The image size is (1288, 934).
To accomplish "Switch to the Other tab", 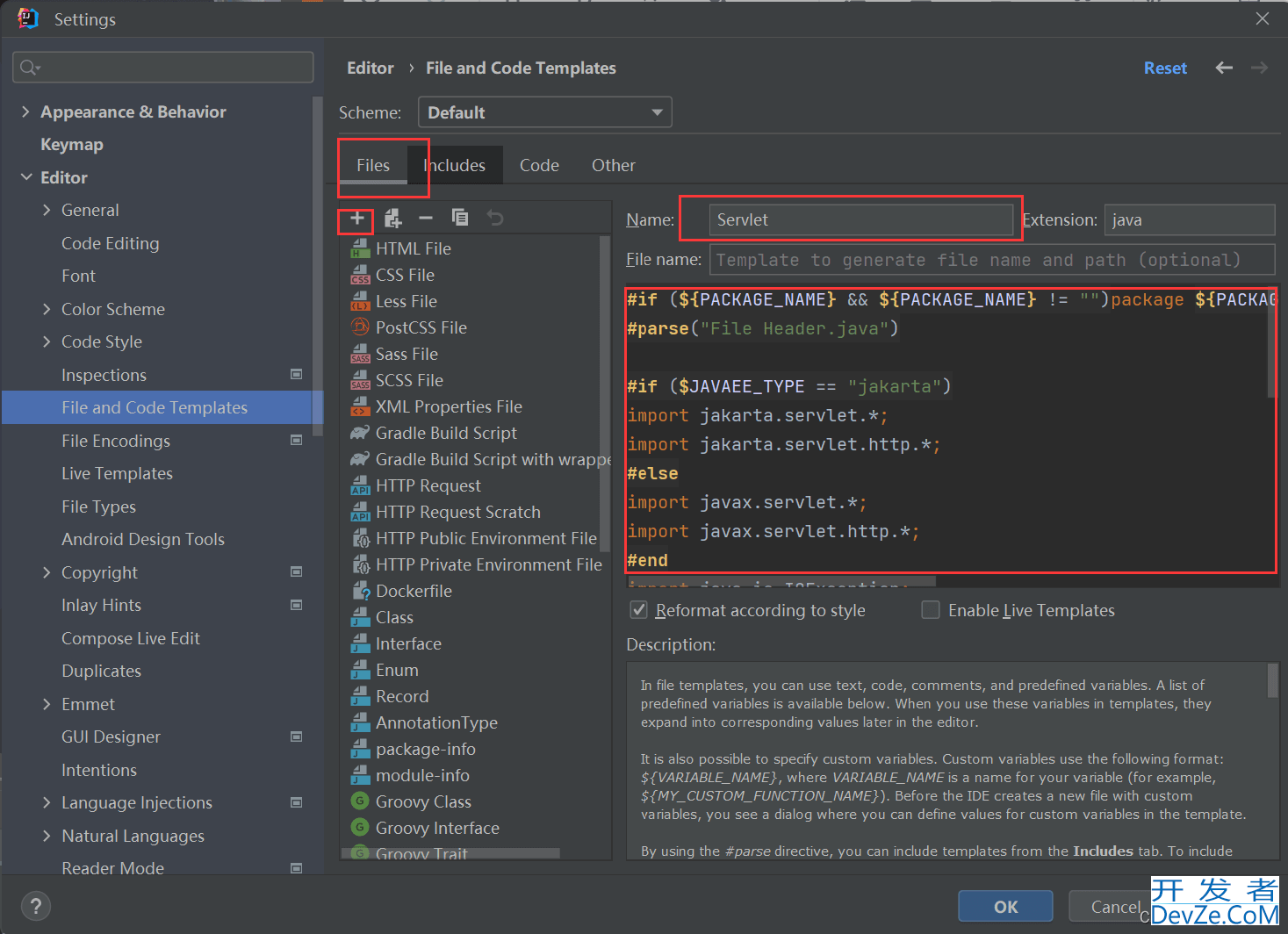I will click(x=614, y=165).
